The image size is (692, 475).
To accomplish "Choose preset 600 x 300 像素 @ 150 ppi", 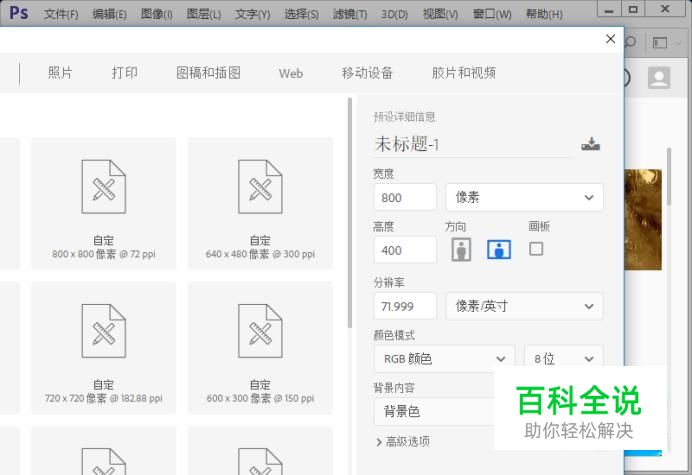I will pos(260,347).
